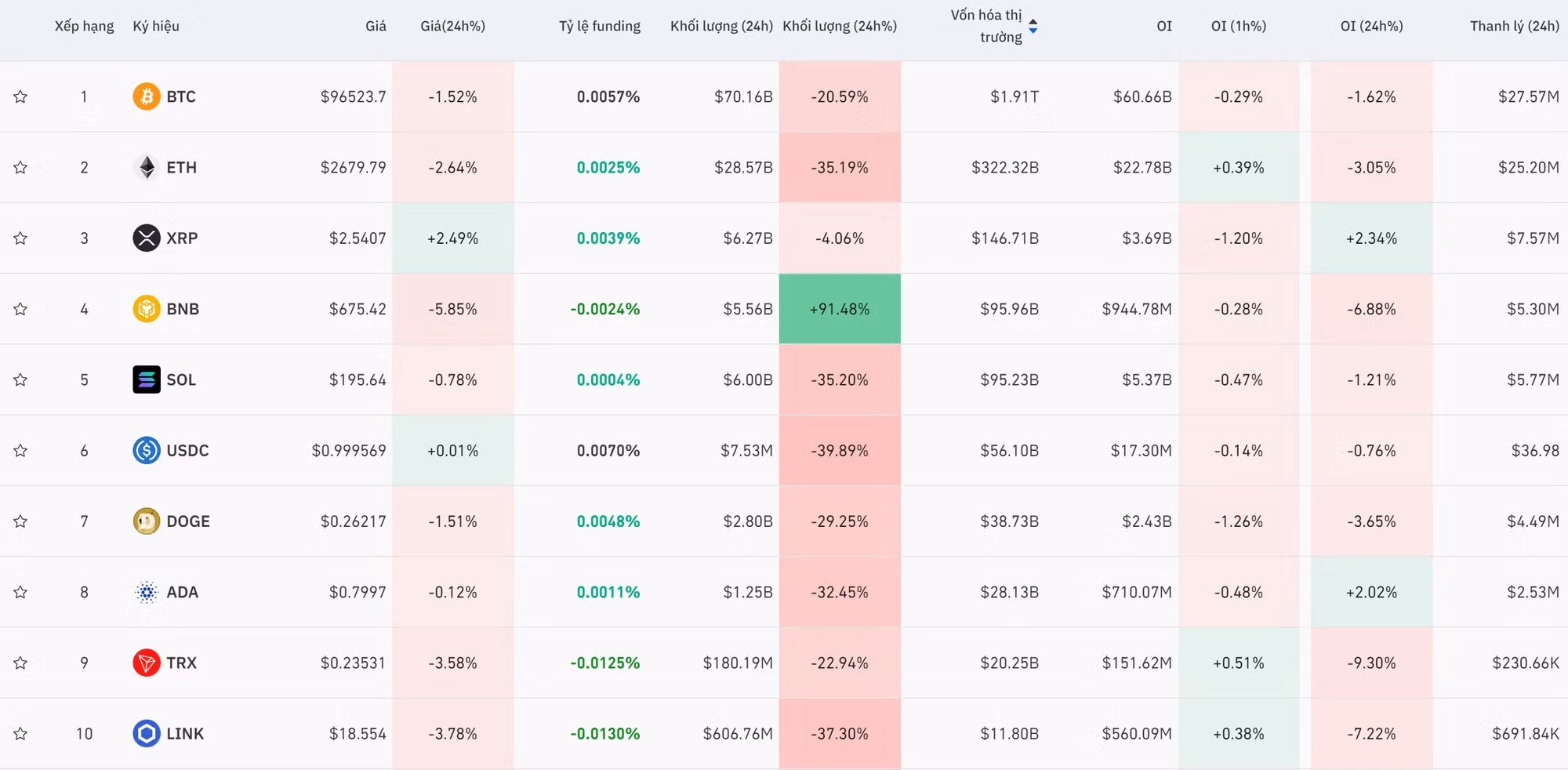Sort by Tỷ lệ funding column header
1568x770 pixels.
[599, 26]
